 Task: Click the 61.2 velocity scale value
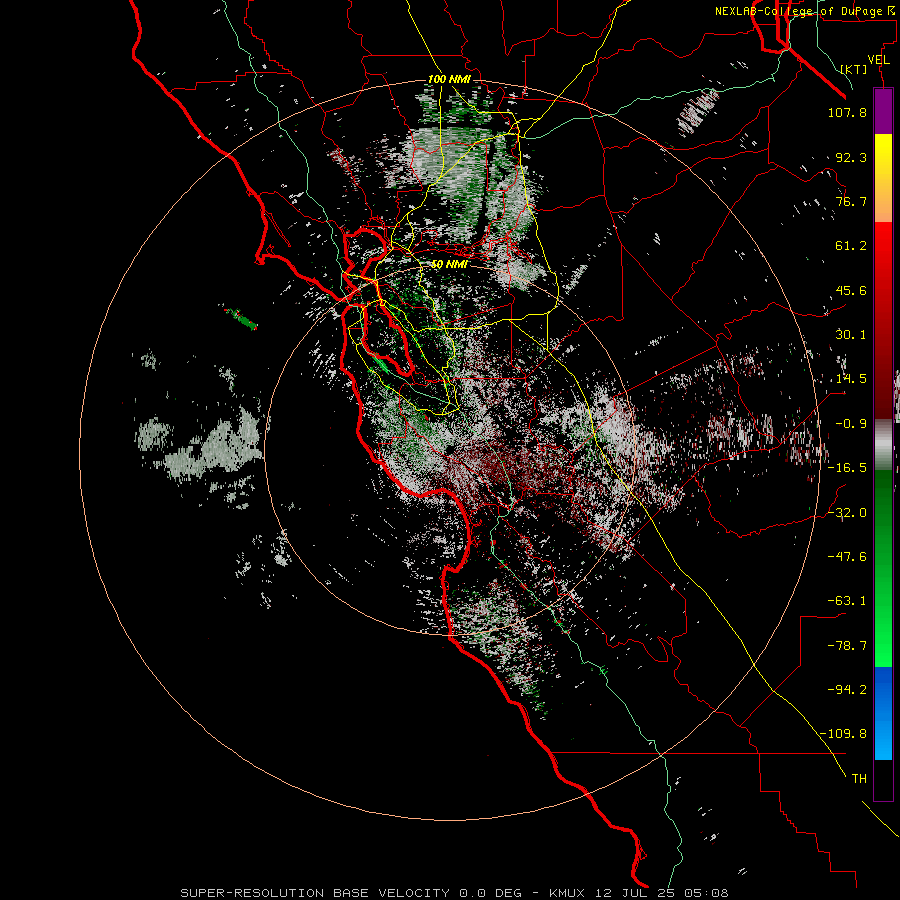click(851, 246)
